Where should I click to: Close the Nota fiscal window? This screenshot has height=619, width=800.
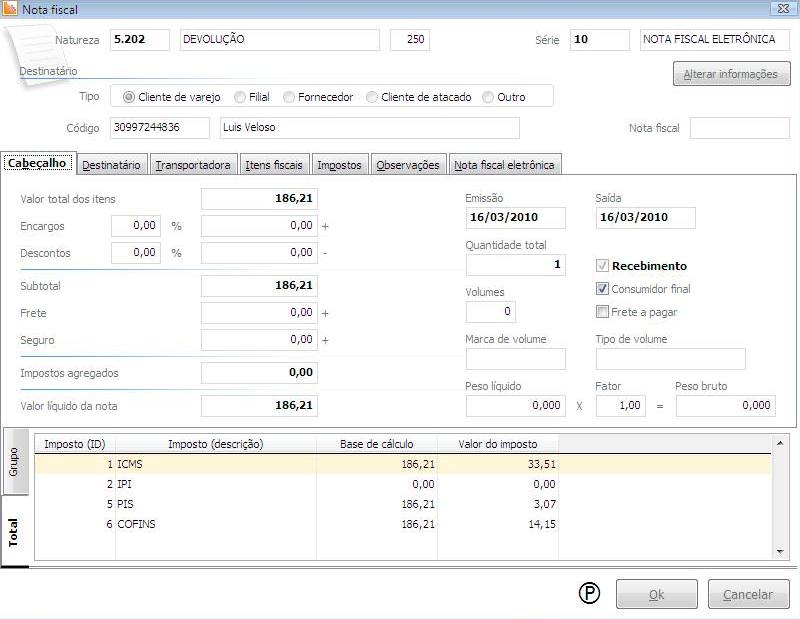pos(783,9)
